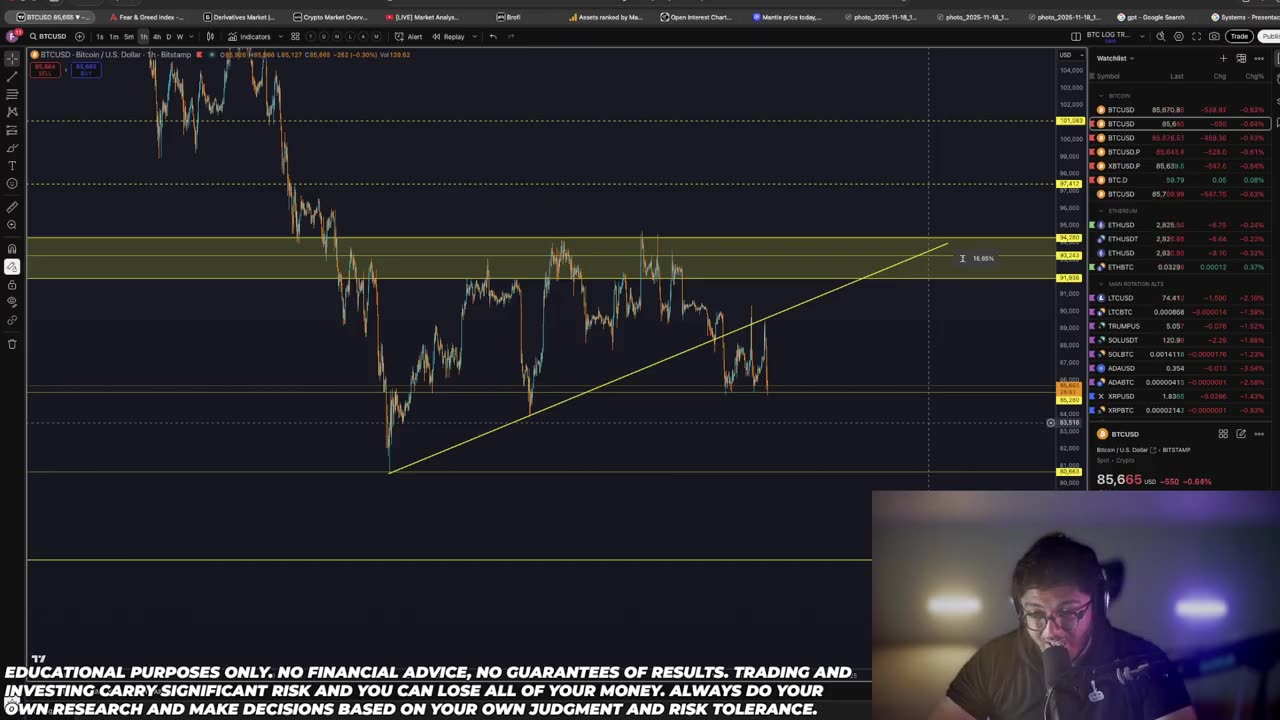Image resolution: width=1280 pixels, height=720 pixels.
Task: Select BTC.D row in watchlist
Action: pos(1180,180)
